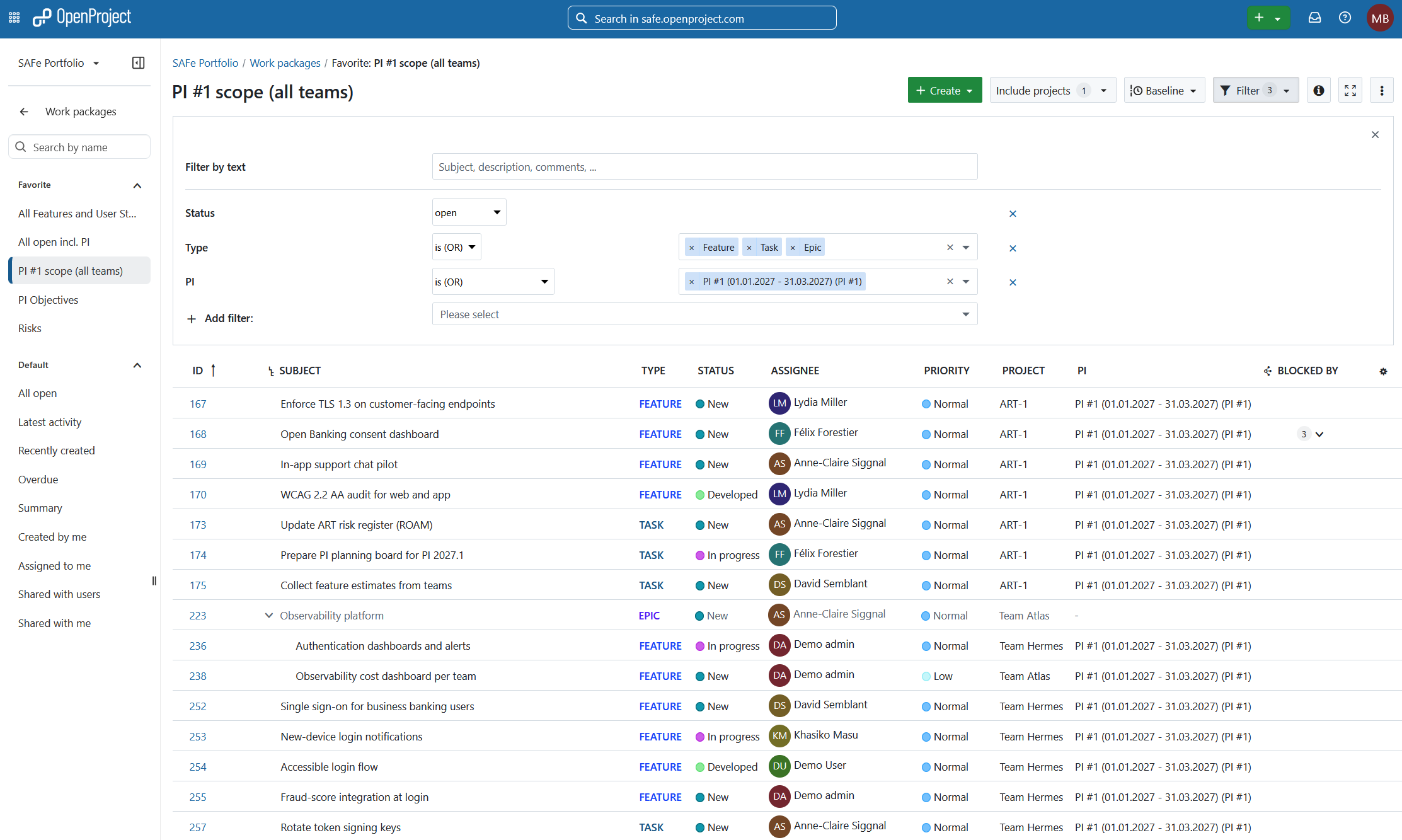
Task: Open the three-dot more actions menu
Action: click(1381, 90)
